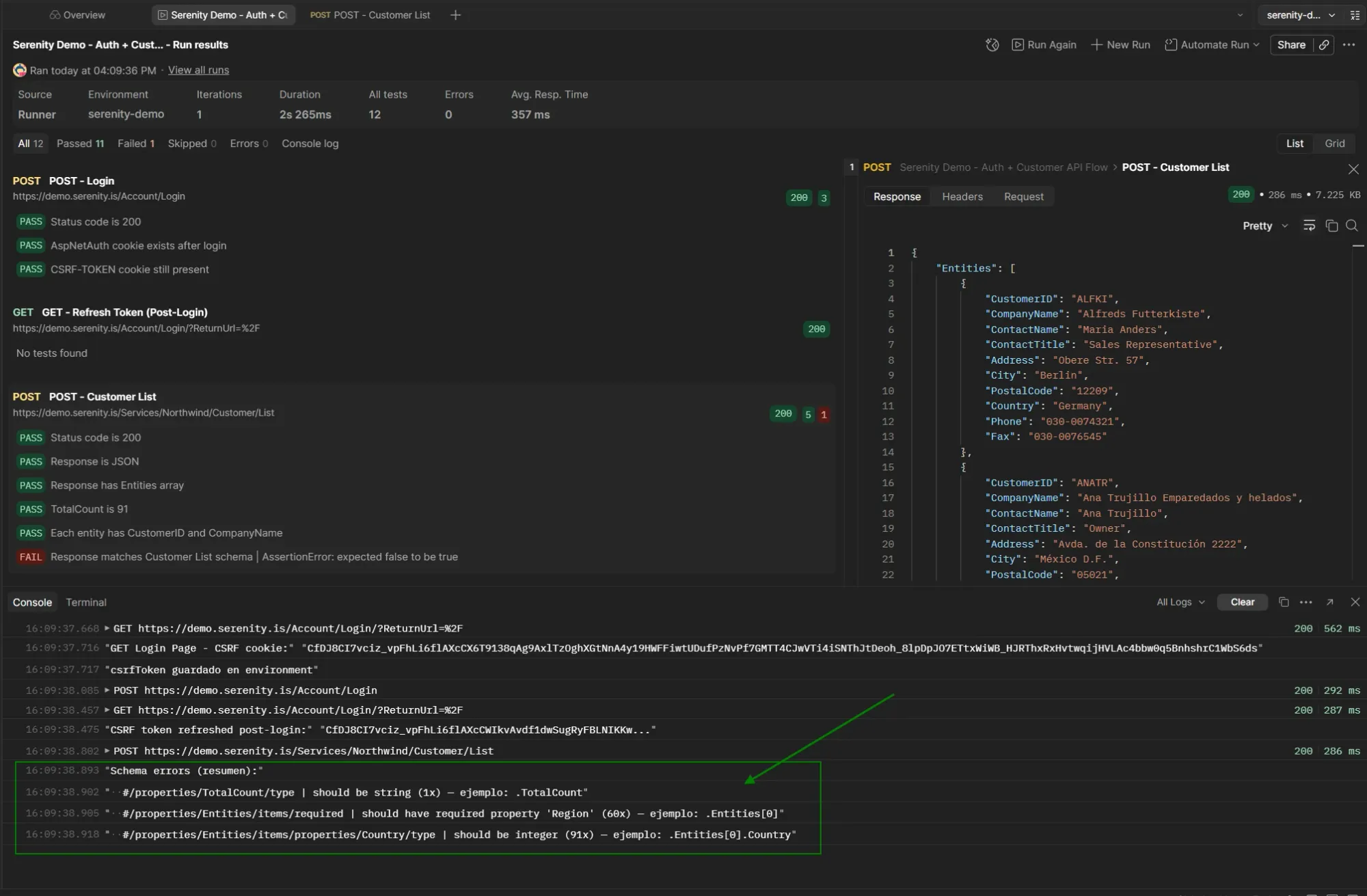Copy console logs with the copy icon
The width and height of the screenshot is (1367, 896).
[1283, 602]
